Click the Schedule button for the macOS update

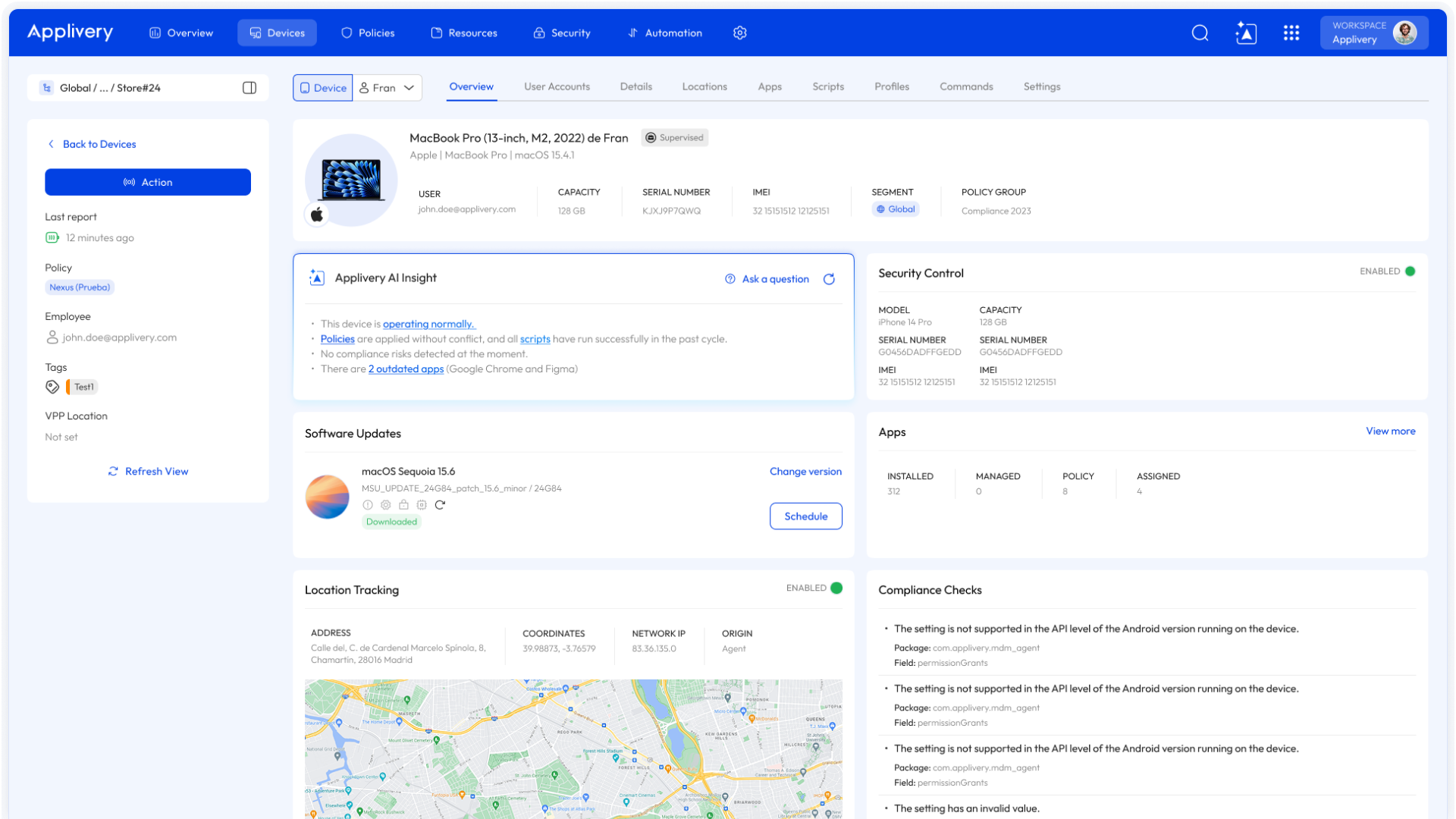pos(805,516)
